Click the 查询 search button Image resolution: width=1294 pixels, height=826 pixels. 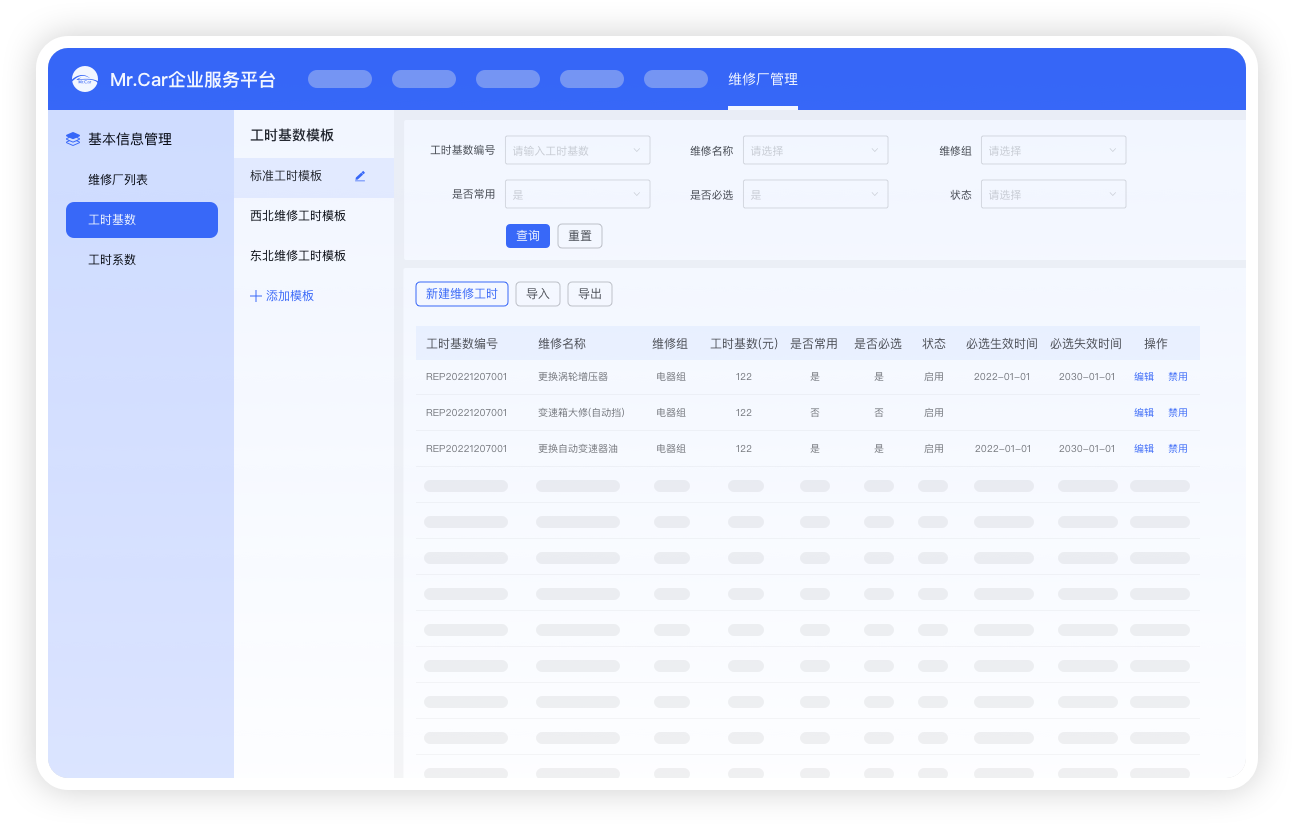[528, 236]
